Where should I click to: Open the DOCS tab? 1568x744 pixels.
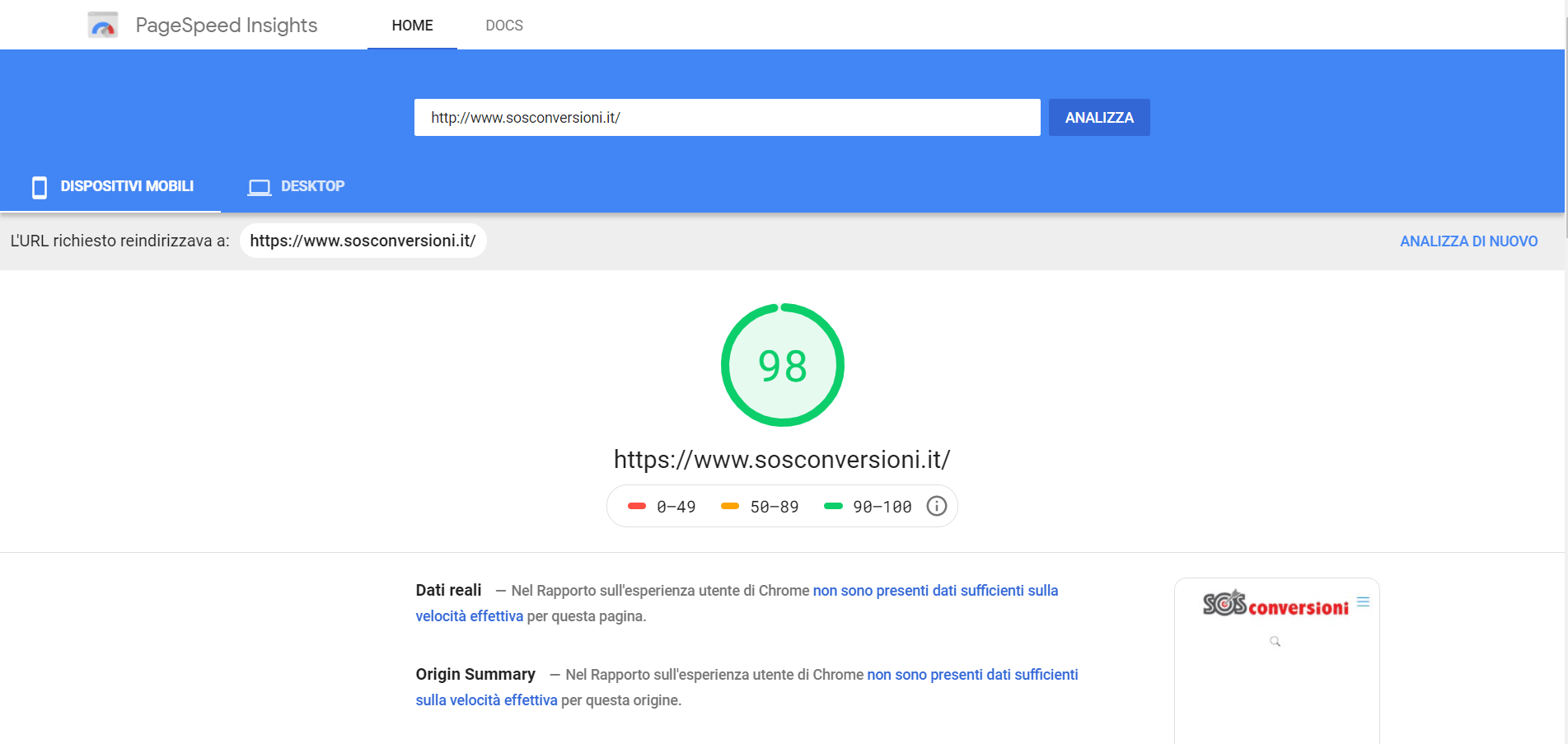[504, 26]
